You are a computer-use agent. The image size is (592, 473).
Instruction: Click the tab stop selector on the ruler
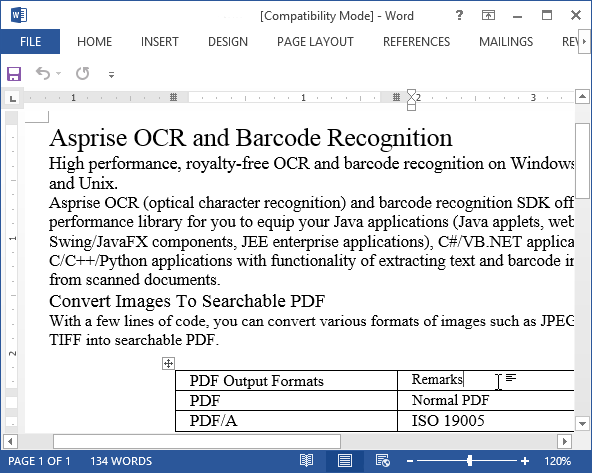click(x=13, y=99)
